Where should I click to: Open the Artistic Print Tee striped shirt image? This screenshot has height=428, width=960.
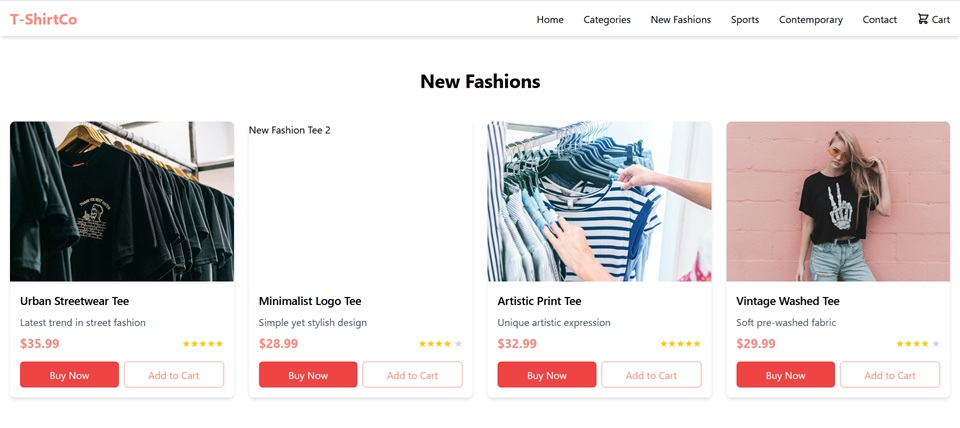(599, 201)
